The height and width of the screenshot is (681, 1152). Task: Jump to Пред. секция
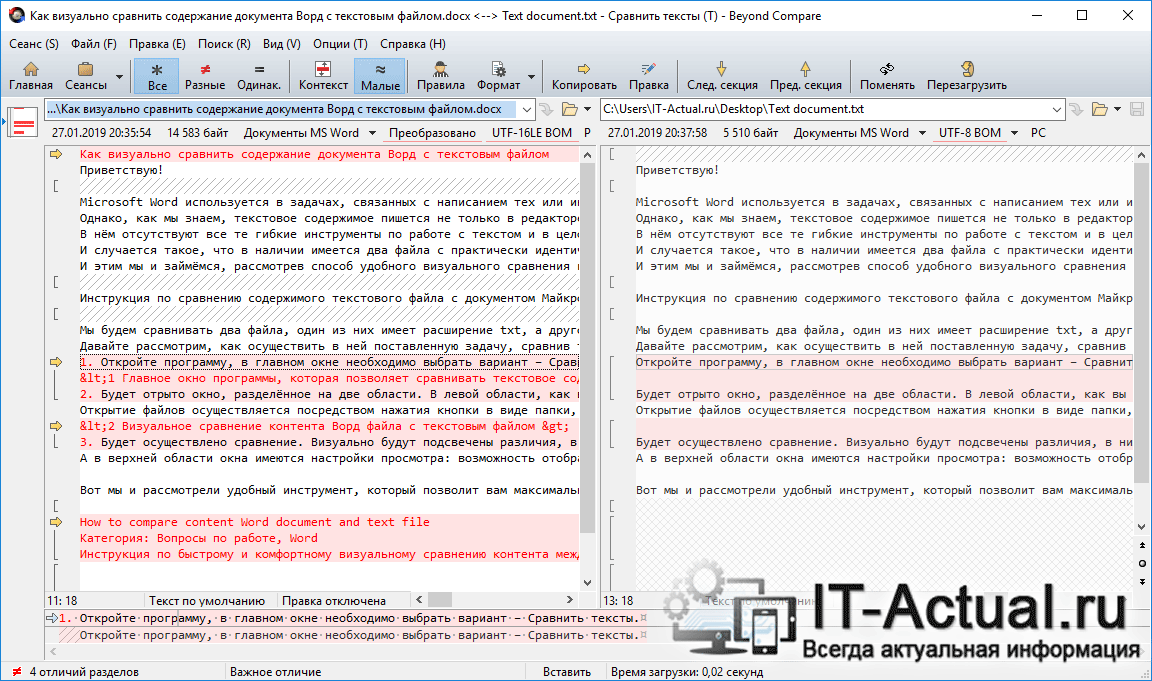click(x=805, y=76)
